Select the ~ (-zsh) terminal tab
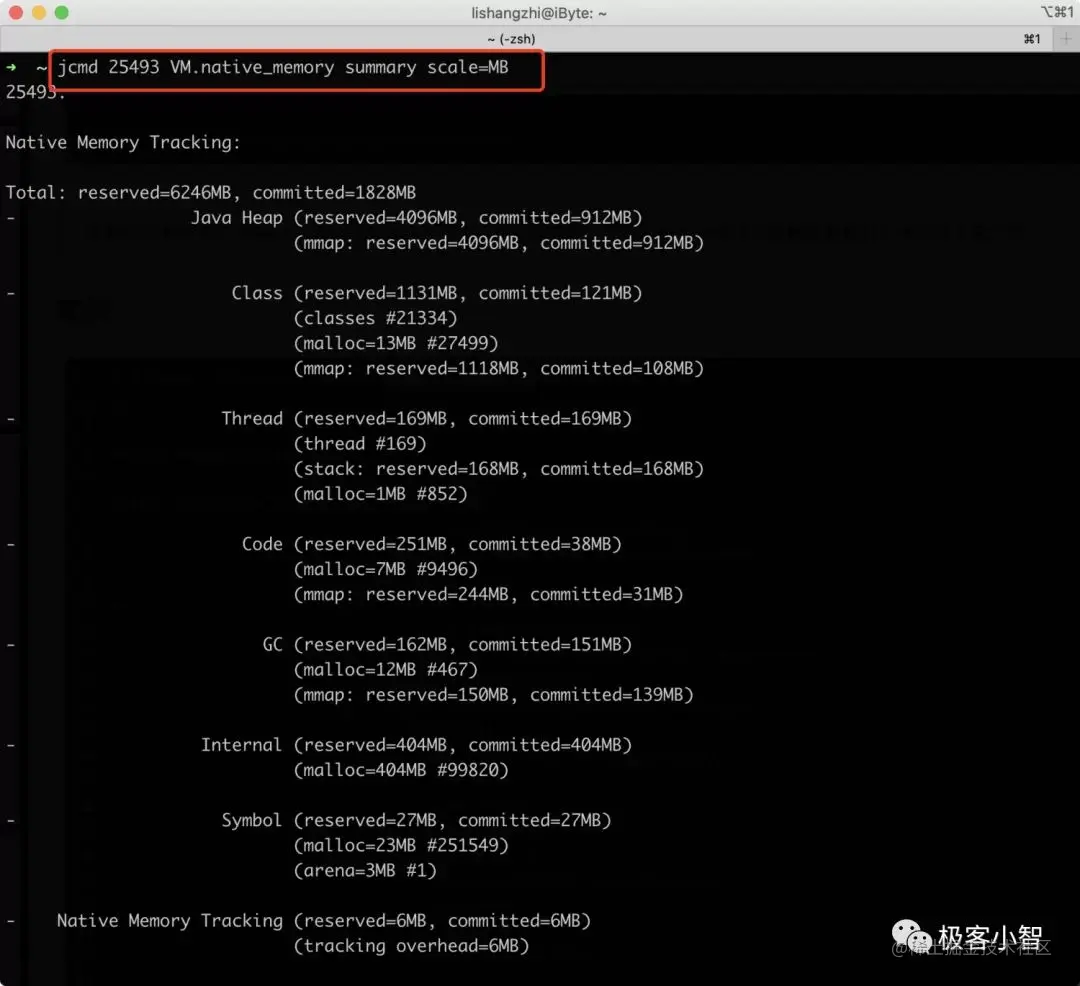This screenshot has height=986, width=1080. 511,39
